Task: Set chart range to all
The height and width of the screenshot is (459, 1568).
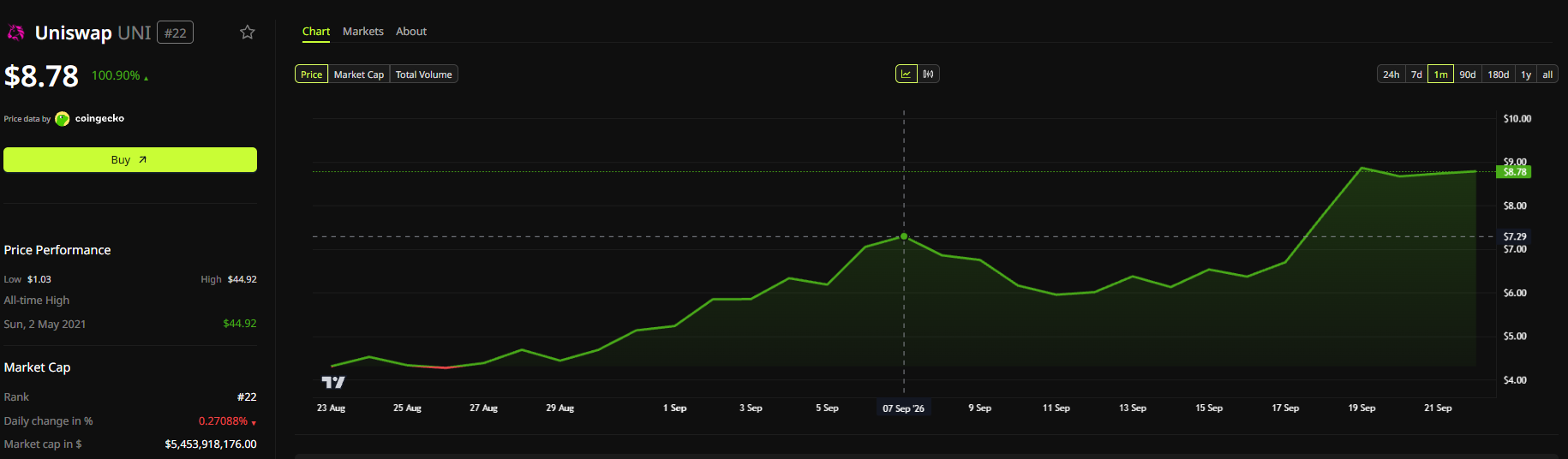Action: click(1547, 75)
